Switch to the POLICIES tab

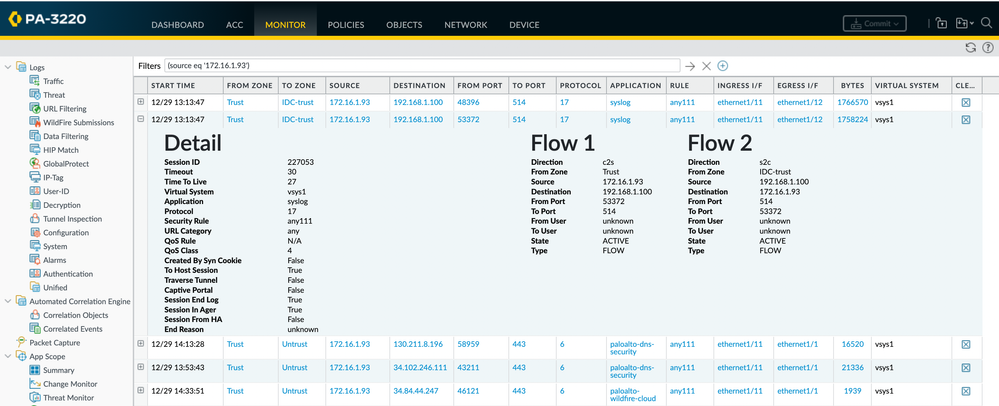(x=346, y=24)
